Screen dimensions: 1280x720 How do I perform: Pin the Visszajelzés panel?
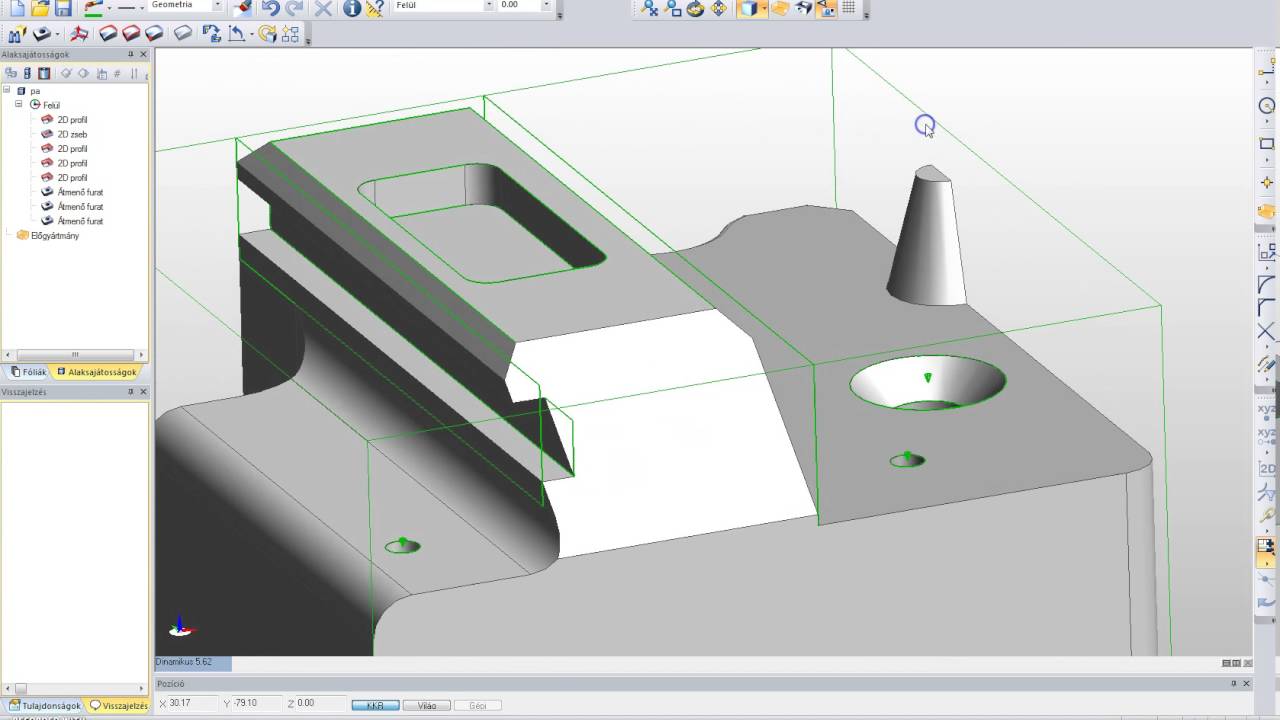[x=131, y=392]
